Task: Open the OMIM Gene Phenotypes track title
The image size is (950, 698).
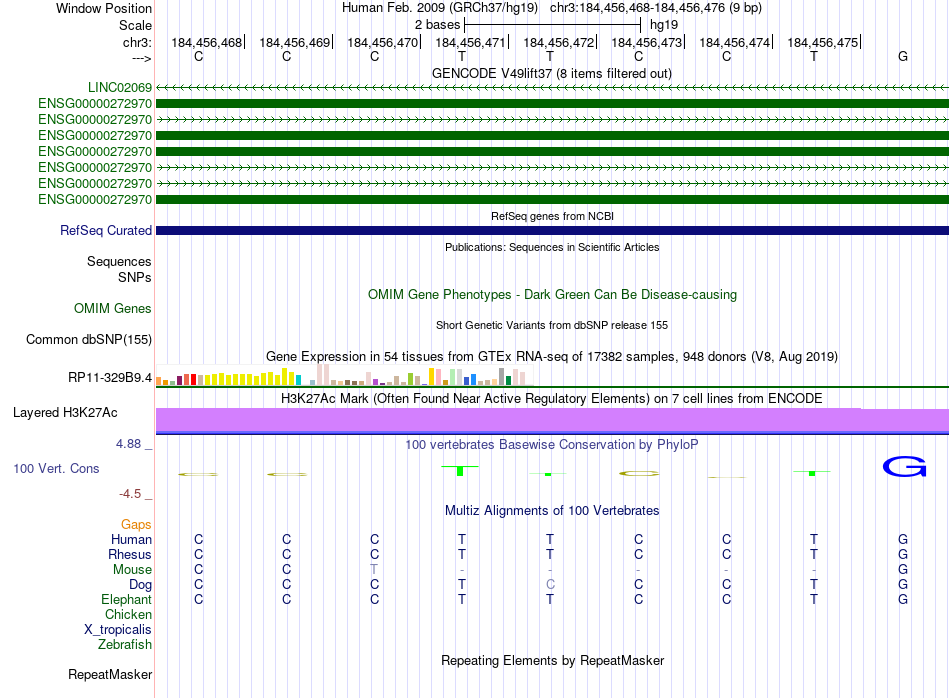Action: 552,294
